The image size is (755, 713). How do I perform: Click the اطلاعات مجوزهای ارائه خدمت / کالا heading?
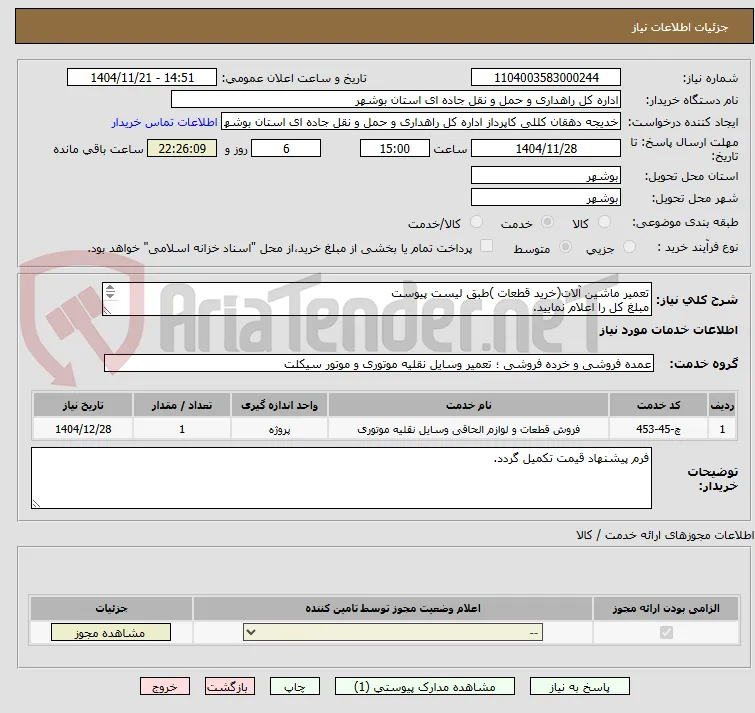pyautogui.click(x=664, y=535)
